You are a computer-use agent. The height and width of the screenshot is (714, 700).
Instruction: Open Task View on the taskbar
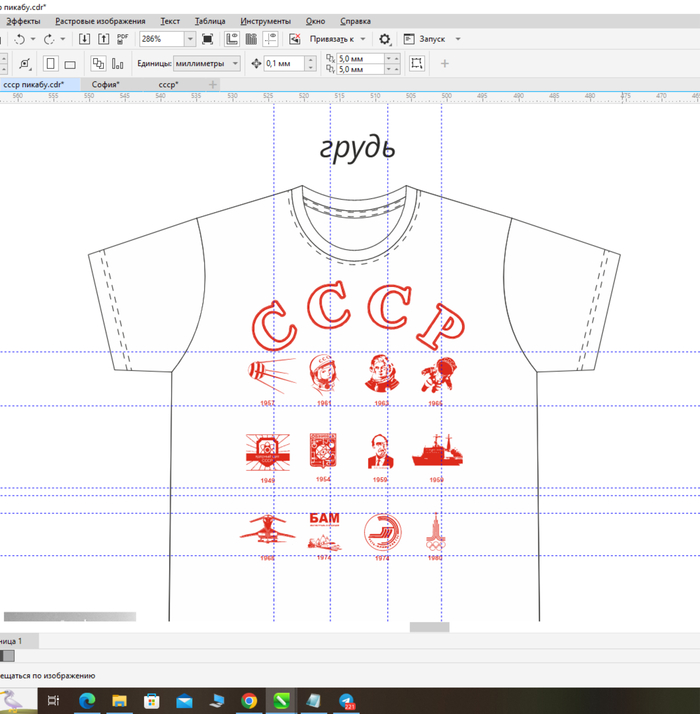tap(53, 700)
